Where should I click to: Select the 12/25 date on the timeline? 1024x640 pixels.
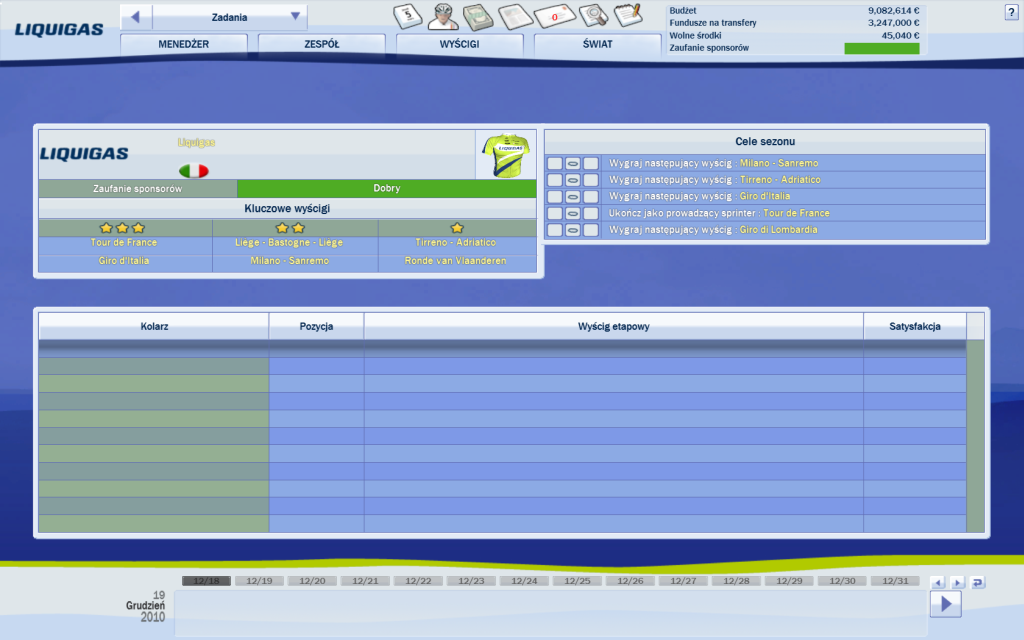[577, 581]
